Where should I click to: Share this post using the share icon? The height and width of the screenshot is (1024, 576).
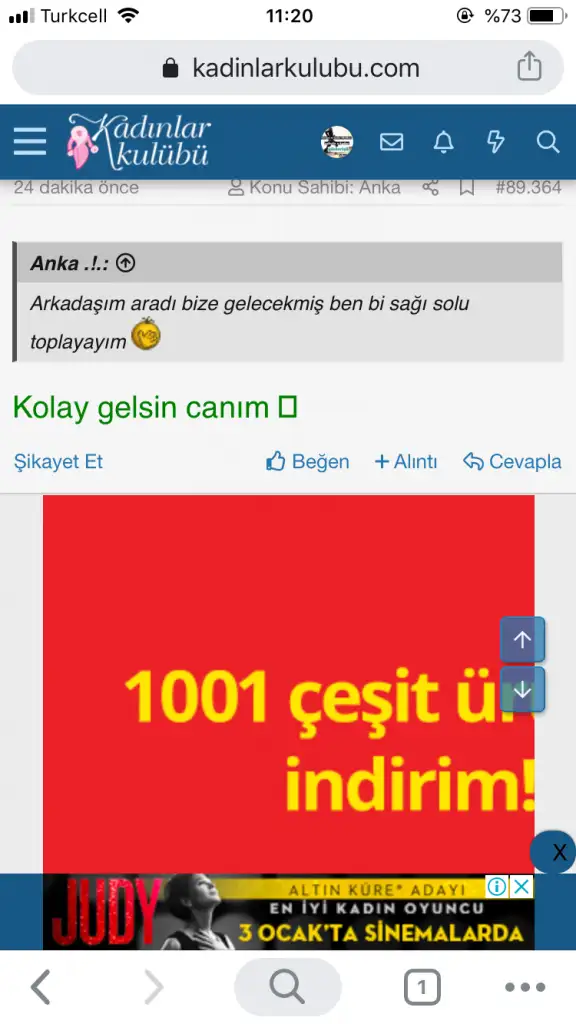[x=430, y=188]
